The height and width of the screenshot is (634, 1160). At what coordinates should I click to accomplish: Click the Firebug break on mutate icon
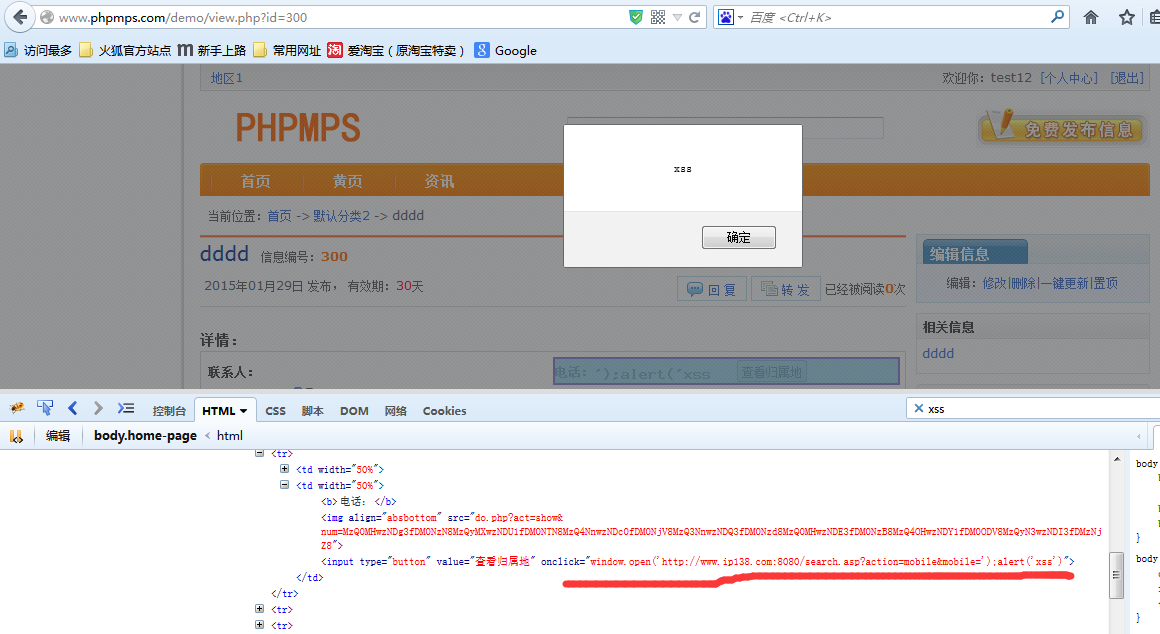[16, 436]
